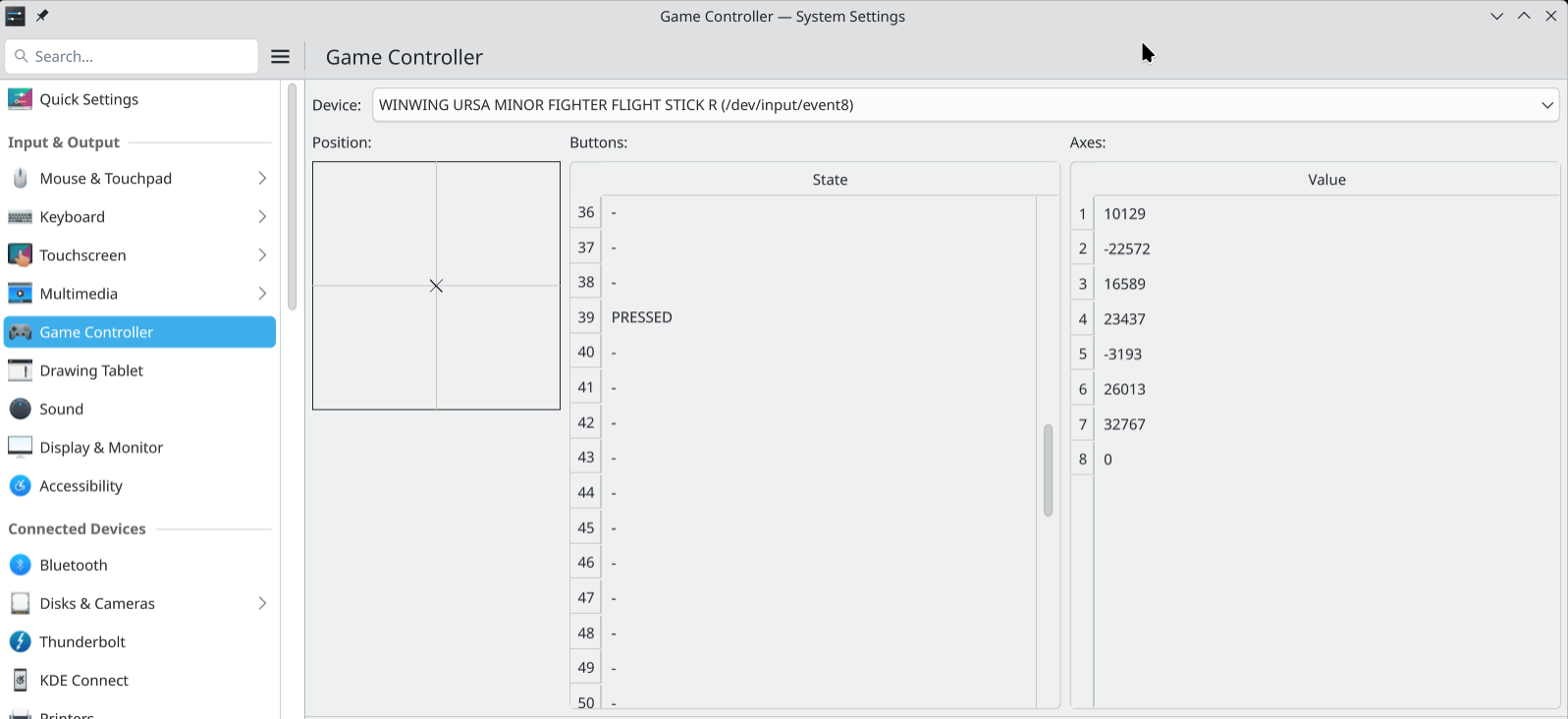Viewport: 1568px width, 719px height.
Task: Select the Game Controller sidebar item
Action: 139,332
